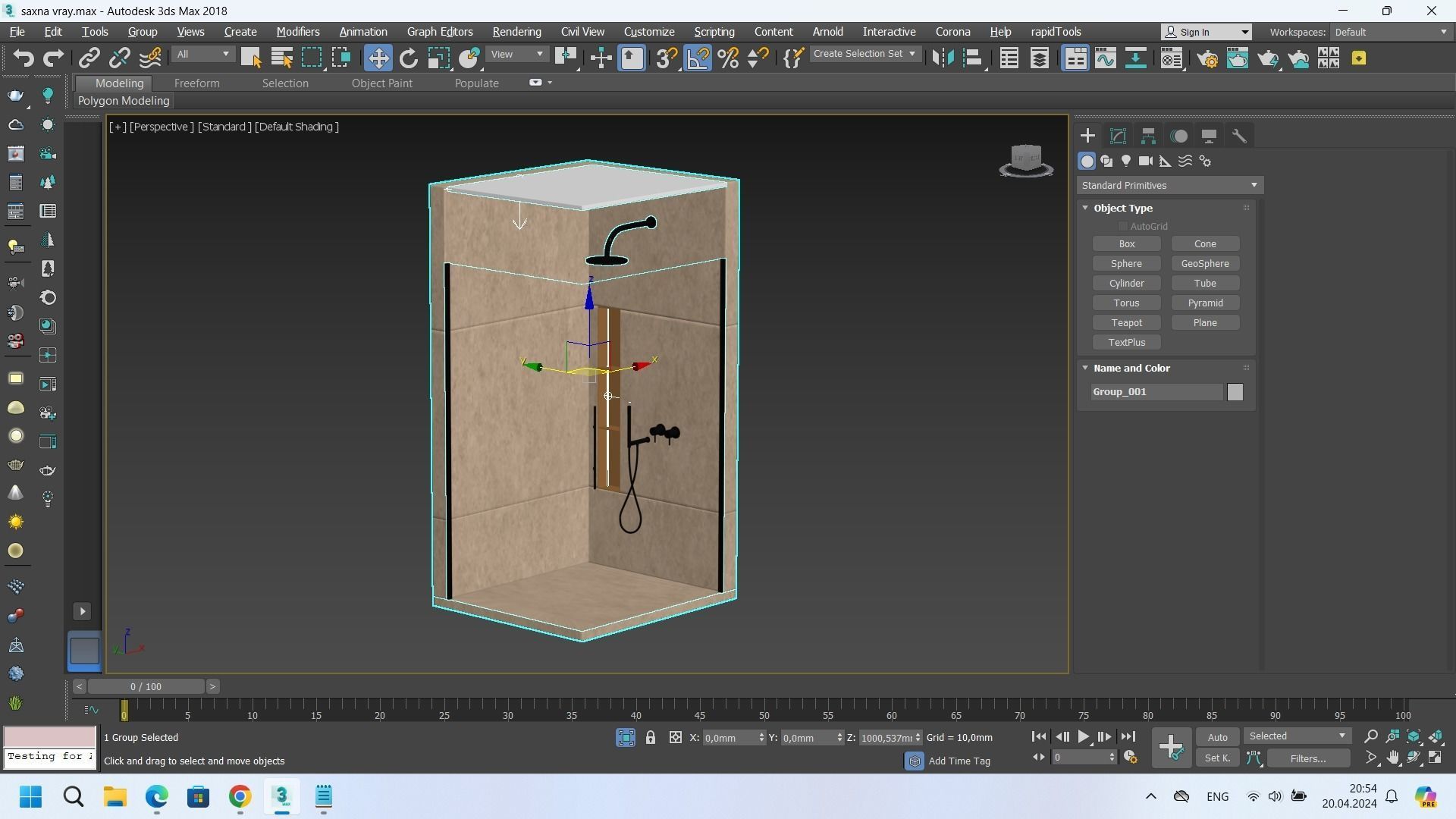
Task: Select the Lights category icon
Action: 1126,161
